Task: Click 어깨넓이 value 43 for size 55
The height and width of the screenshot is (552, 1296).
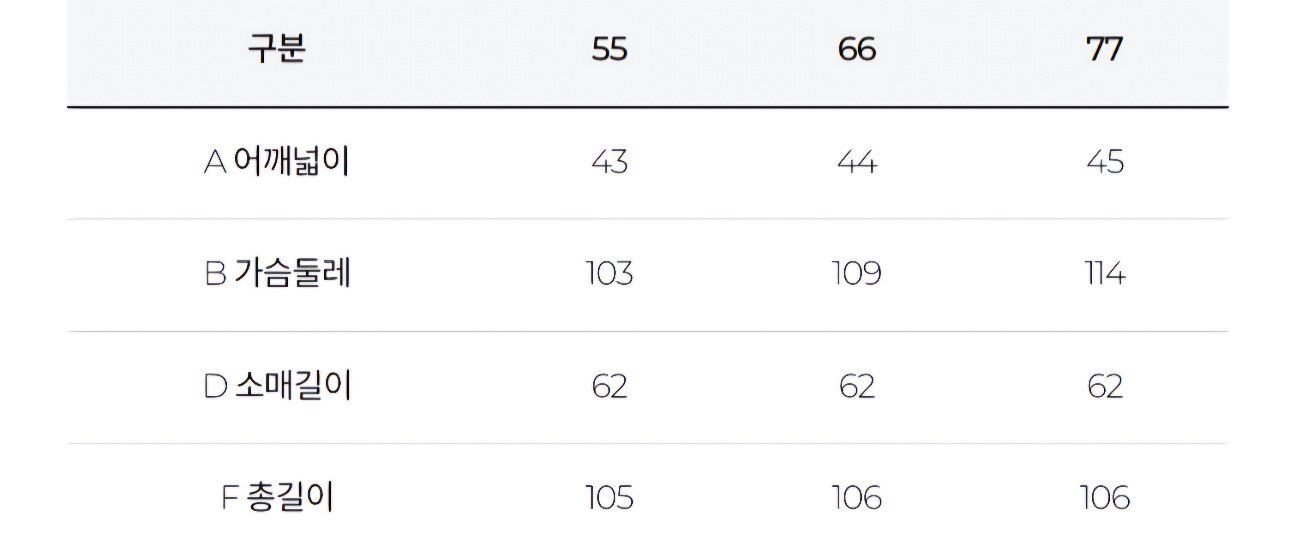Action: 609,162
